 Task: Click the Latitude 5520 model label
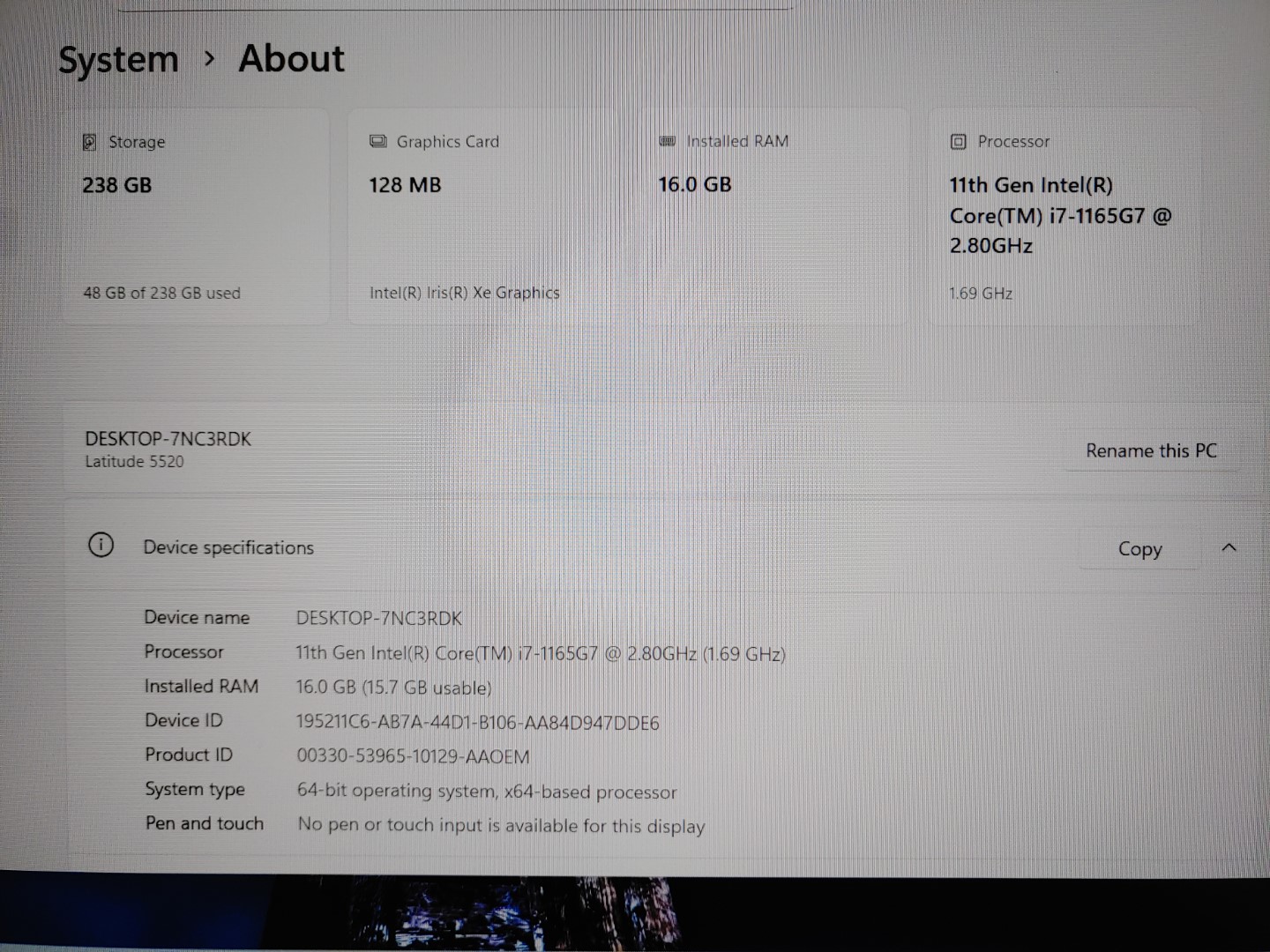tap(134, 461)
